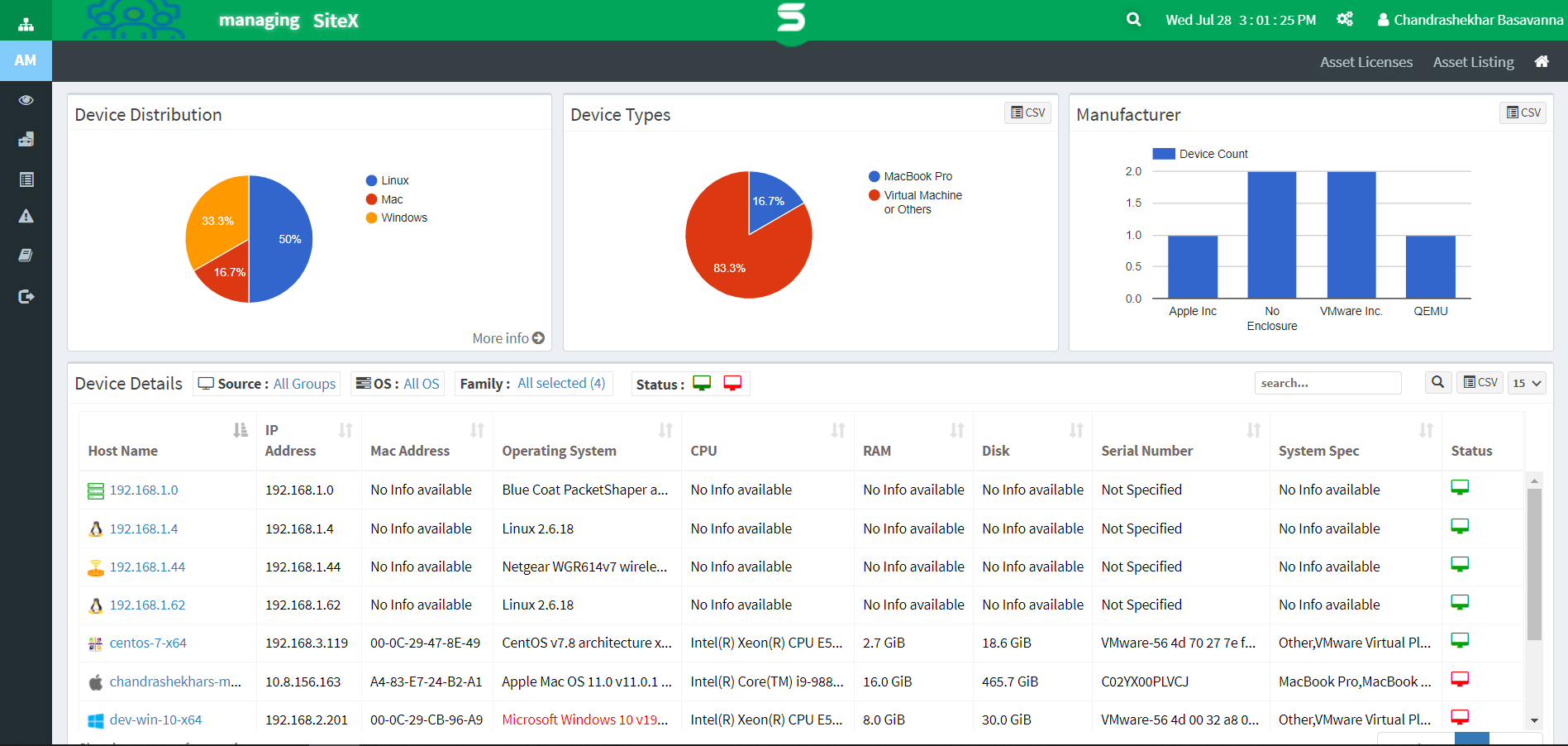Open host 192.168.1.4 link
1568x746 pixels.
(144, 529)
